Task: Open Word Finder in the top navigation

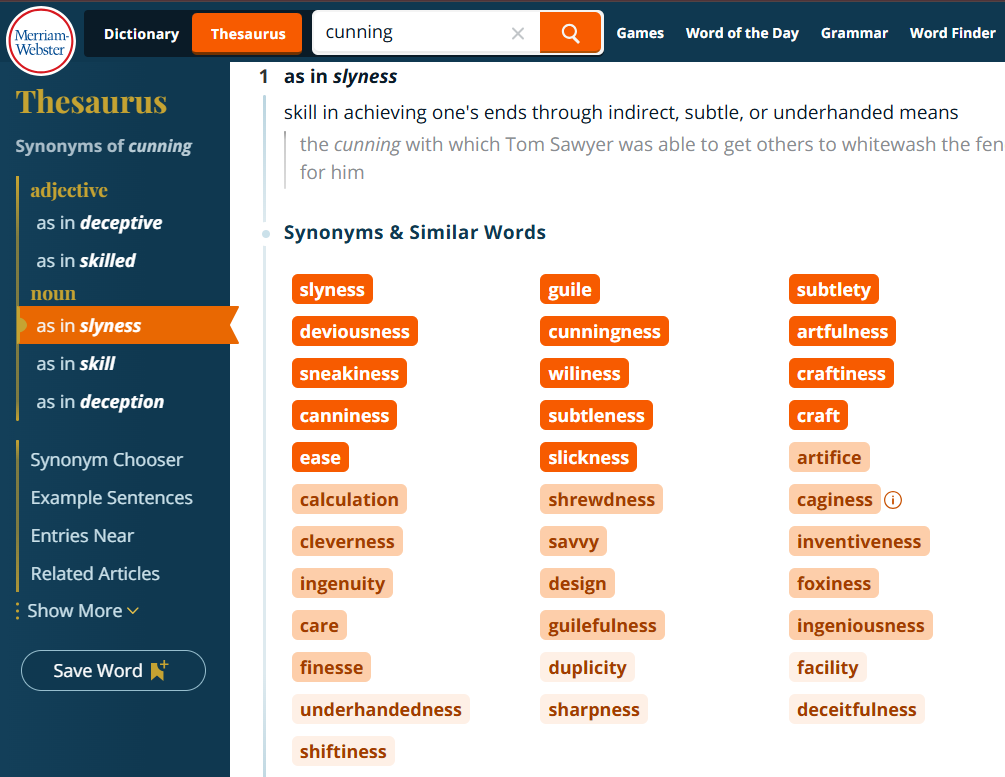Action: (x=952, y=33)
